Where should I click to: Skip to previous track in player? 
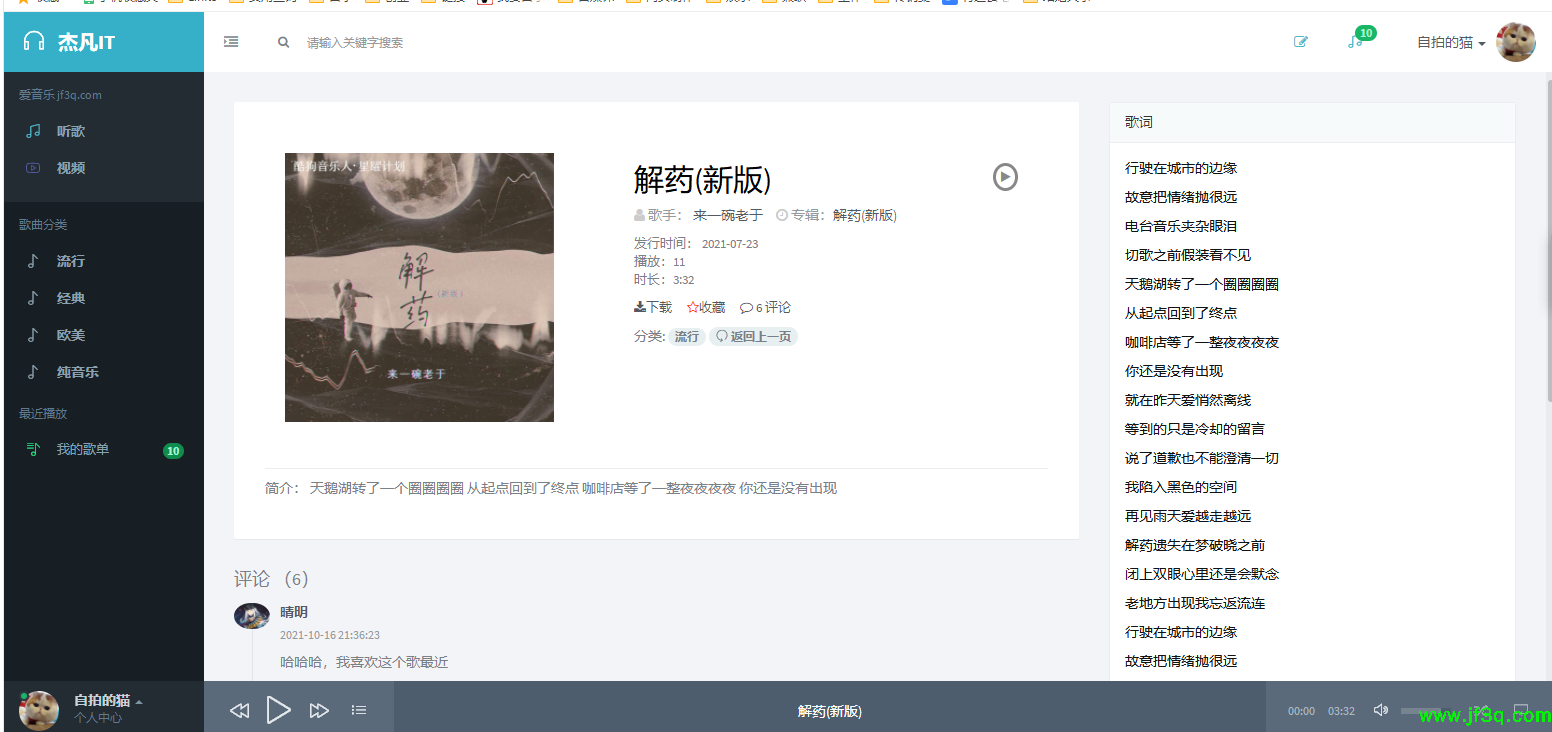239,711
